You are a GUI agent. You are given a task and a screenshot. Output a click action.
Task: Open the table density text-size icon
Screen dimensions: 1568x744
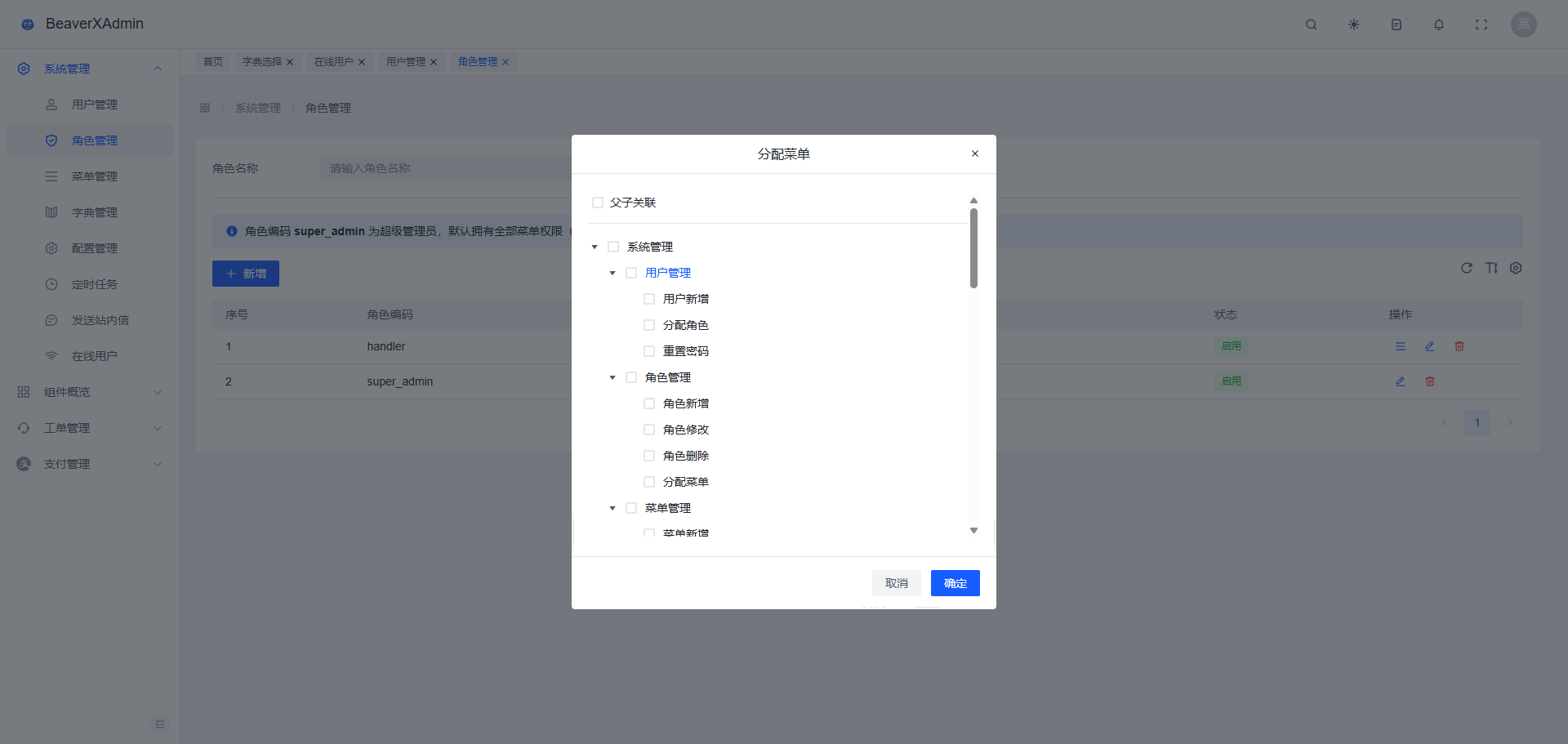1491,268
